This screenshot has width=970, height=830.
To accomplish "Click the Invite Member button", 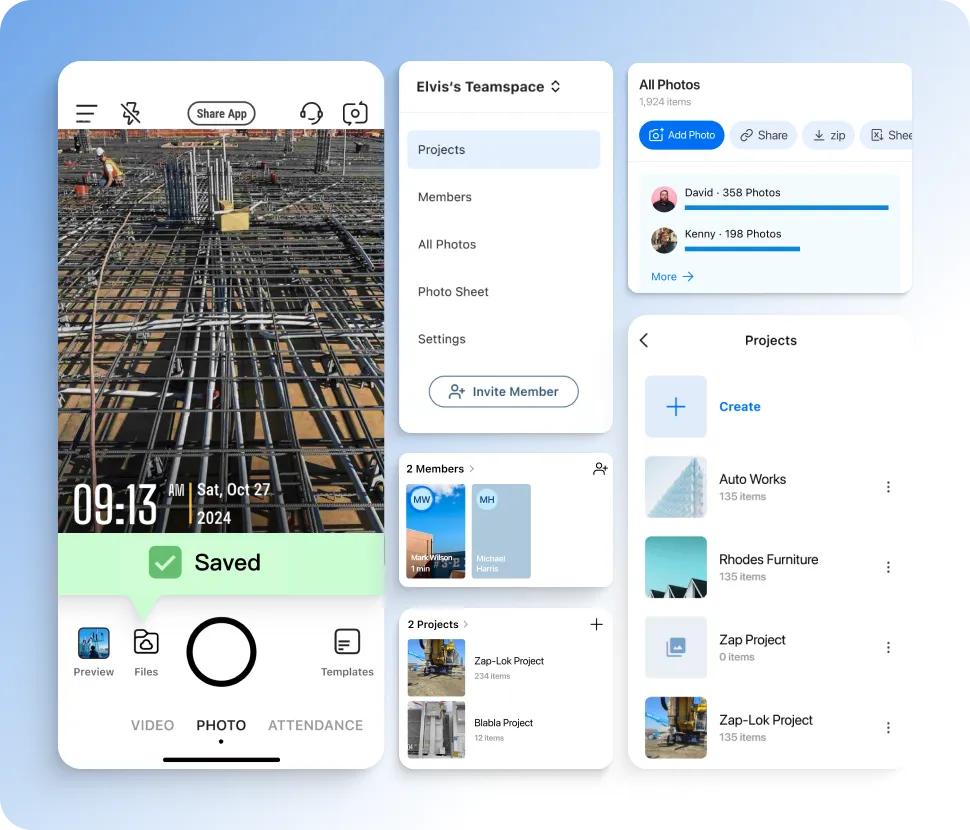I will coord(503,391).
